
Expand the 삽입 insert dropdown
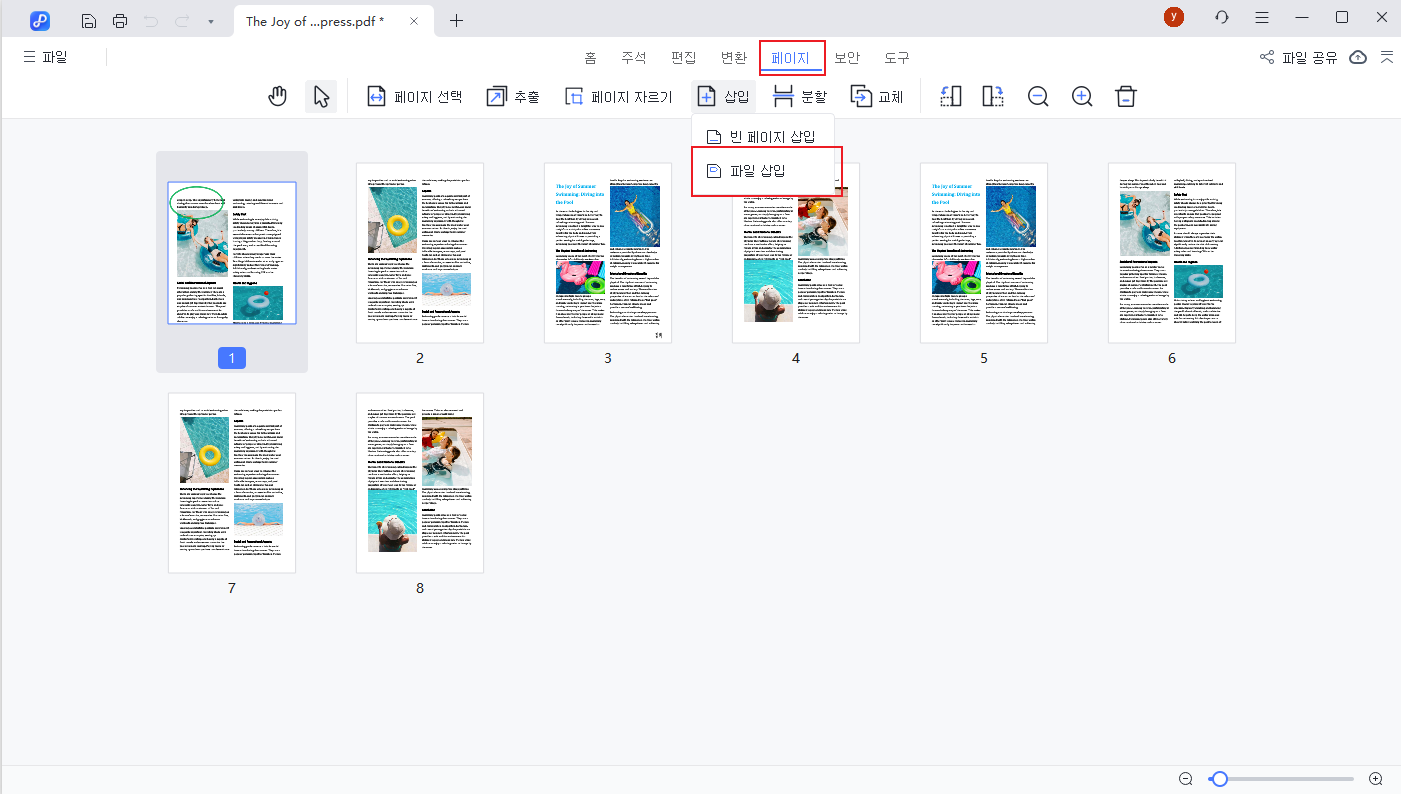coord(723,96)
